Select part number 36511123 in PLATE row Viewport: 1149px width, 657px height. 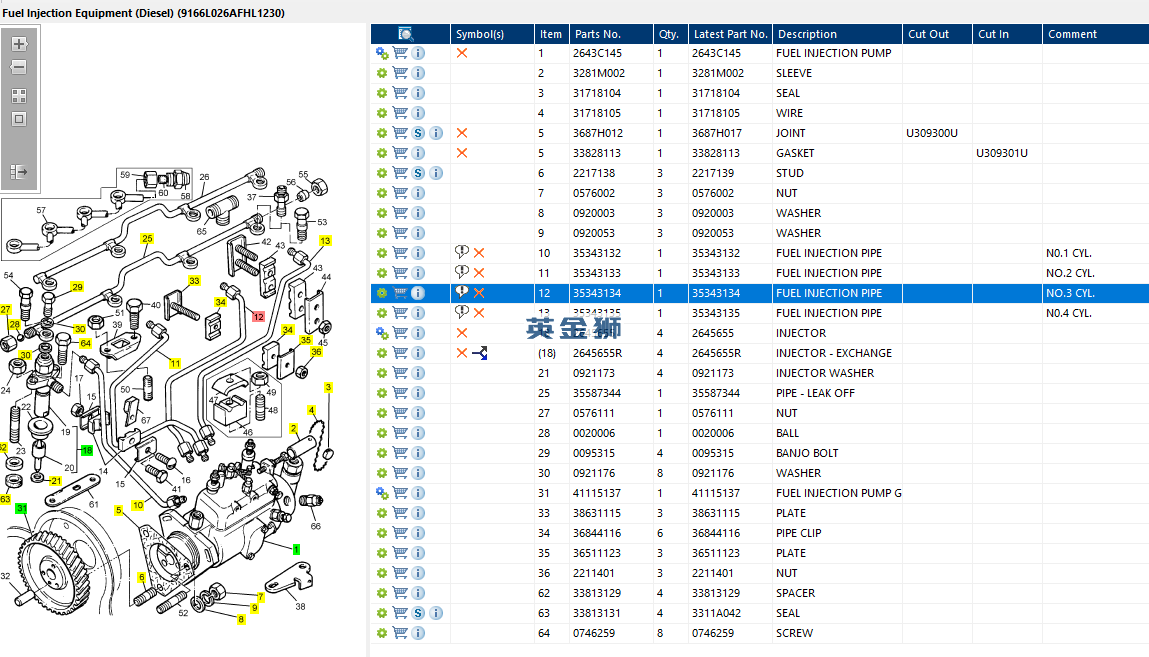pos(597,553)
